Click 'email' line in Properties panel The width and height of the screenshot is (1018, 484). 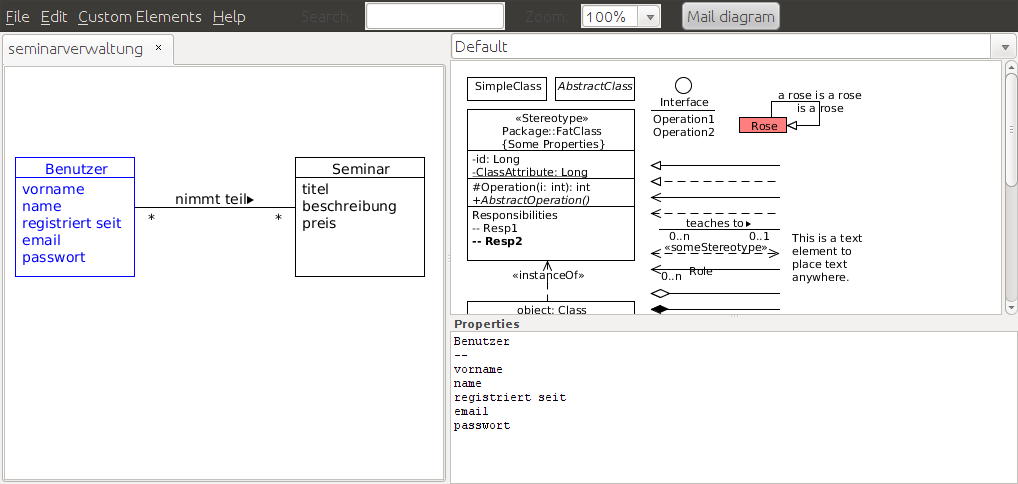(x=471, y=411)
